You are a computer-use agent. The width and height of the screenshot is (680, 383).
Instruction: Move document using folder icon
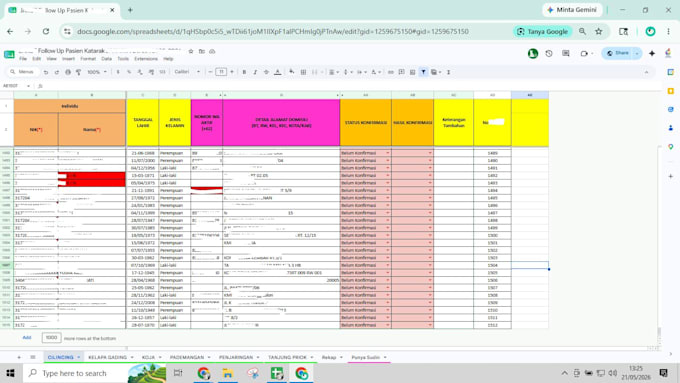(x=202, y=51)
